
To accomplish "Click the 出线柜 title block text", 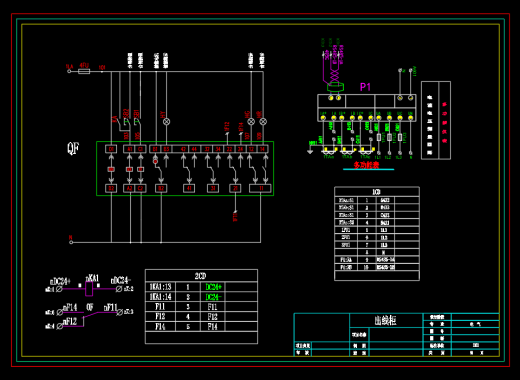I will click(386, 321).
